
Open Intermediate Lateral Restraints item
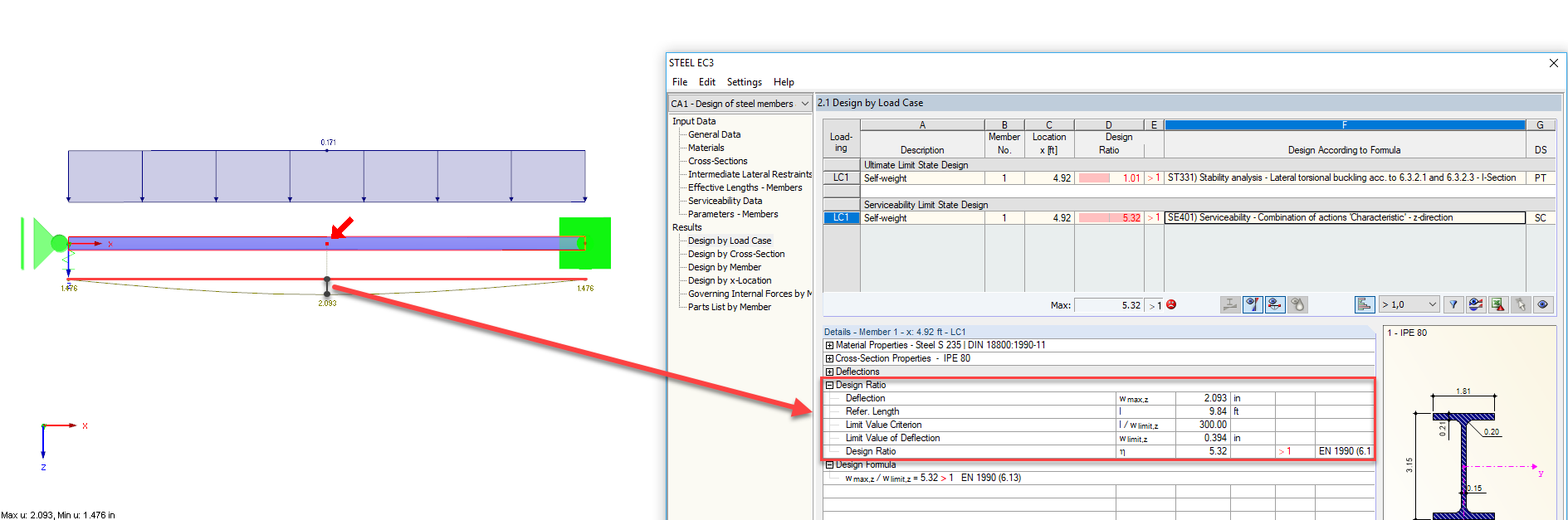(x=750, y=174)
